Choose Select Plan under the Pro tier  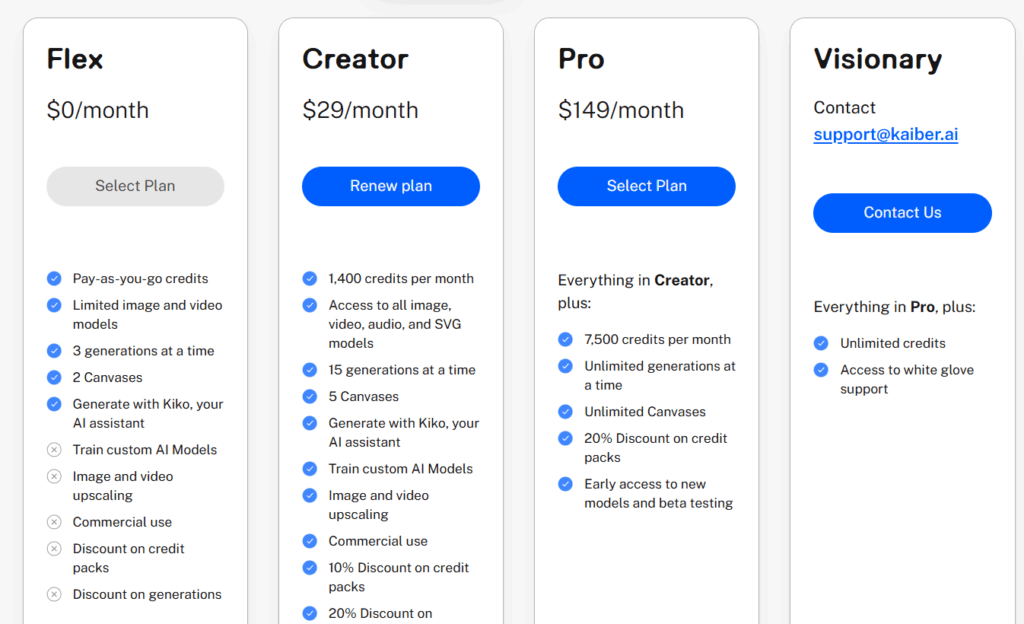[647, 186]
